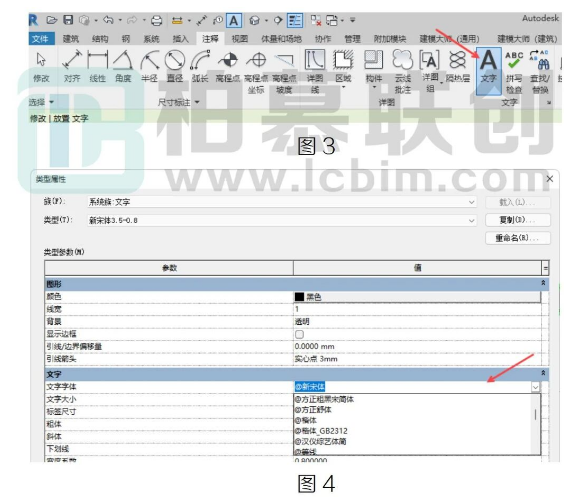
Task: Click the 黑色 color swatch value
Action: 417,297
